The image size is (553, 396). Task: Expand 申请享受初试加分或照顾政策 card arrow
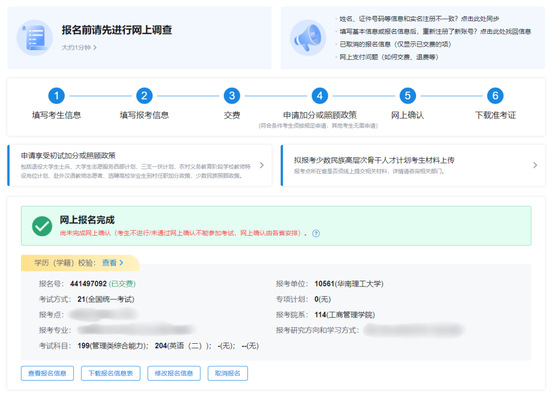[262, 165]
